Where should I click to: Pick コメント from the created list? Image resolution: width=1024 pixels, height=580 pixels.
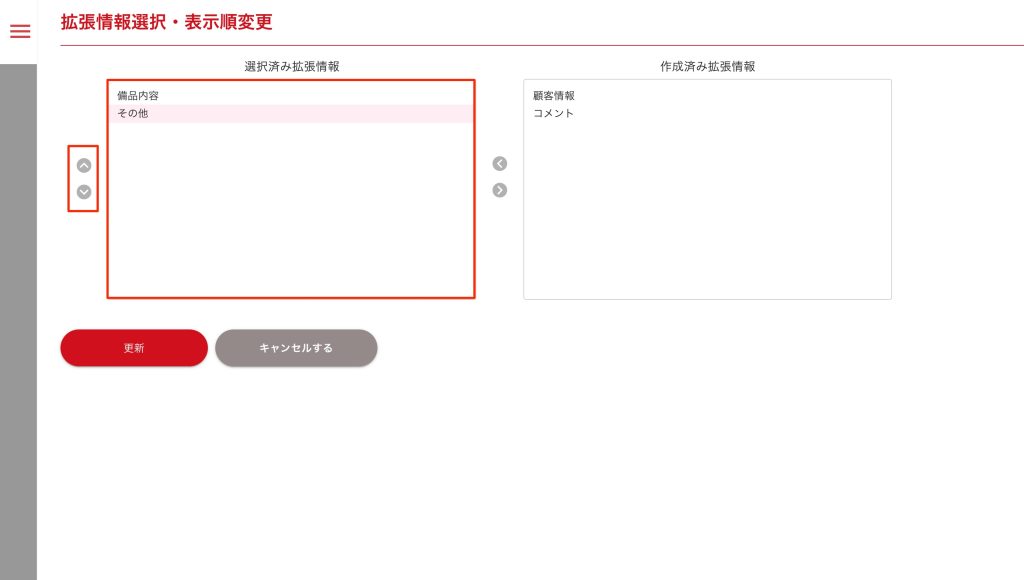(x=554, y=114)
